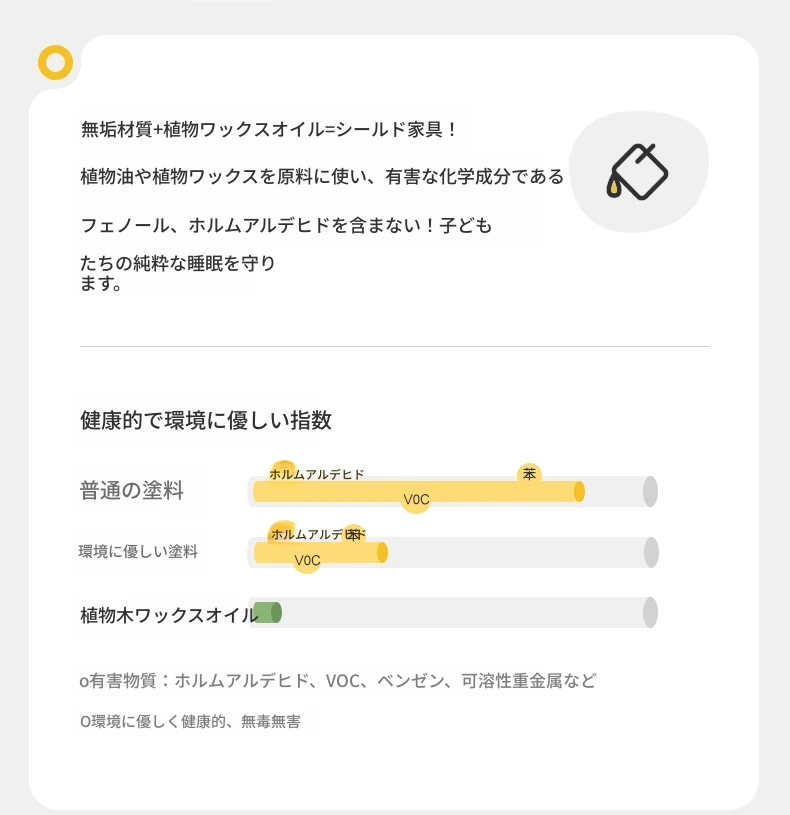The image size is (790, 815).
Task: Click the ホルムアルデヒド marker on 環境に優しい塗料 bar
Action: 283,533
